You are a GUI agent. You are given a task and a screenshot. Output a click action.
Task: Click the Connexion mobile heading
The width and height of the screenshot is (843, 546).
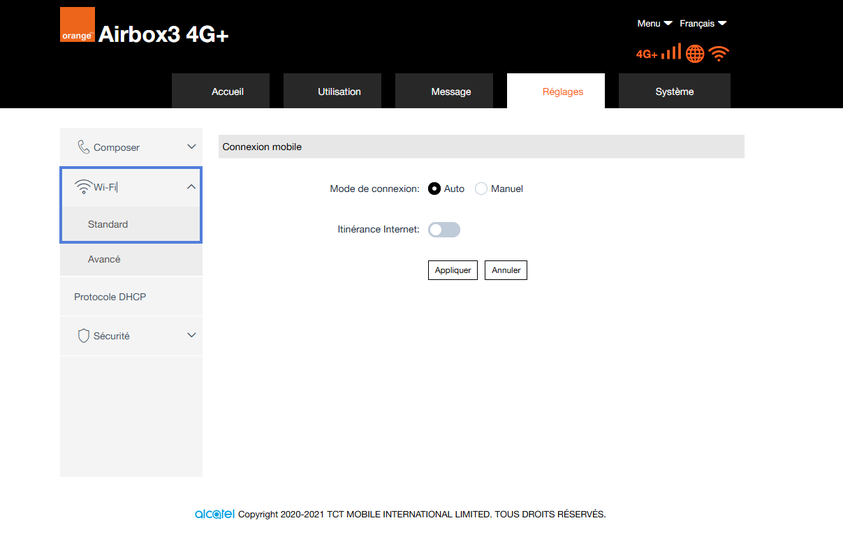(262, 147)
